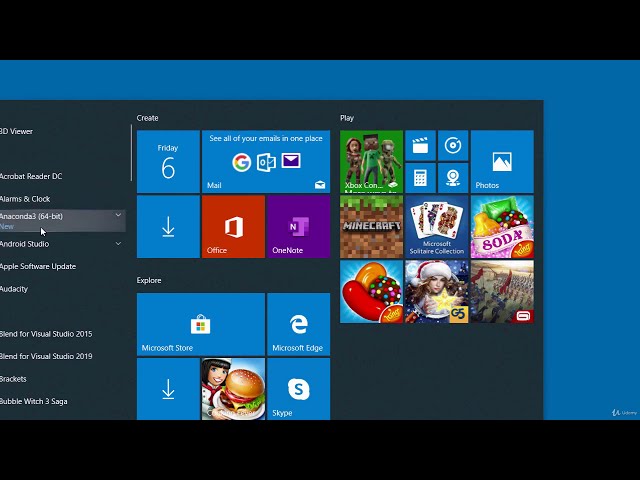Click the Explore group heading

[149, 280]
